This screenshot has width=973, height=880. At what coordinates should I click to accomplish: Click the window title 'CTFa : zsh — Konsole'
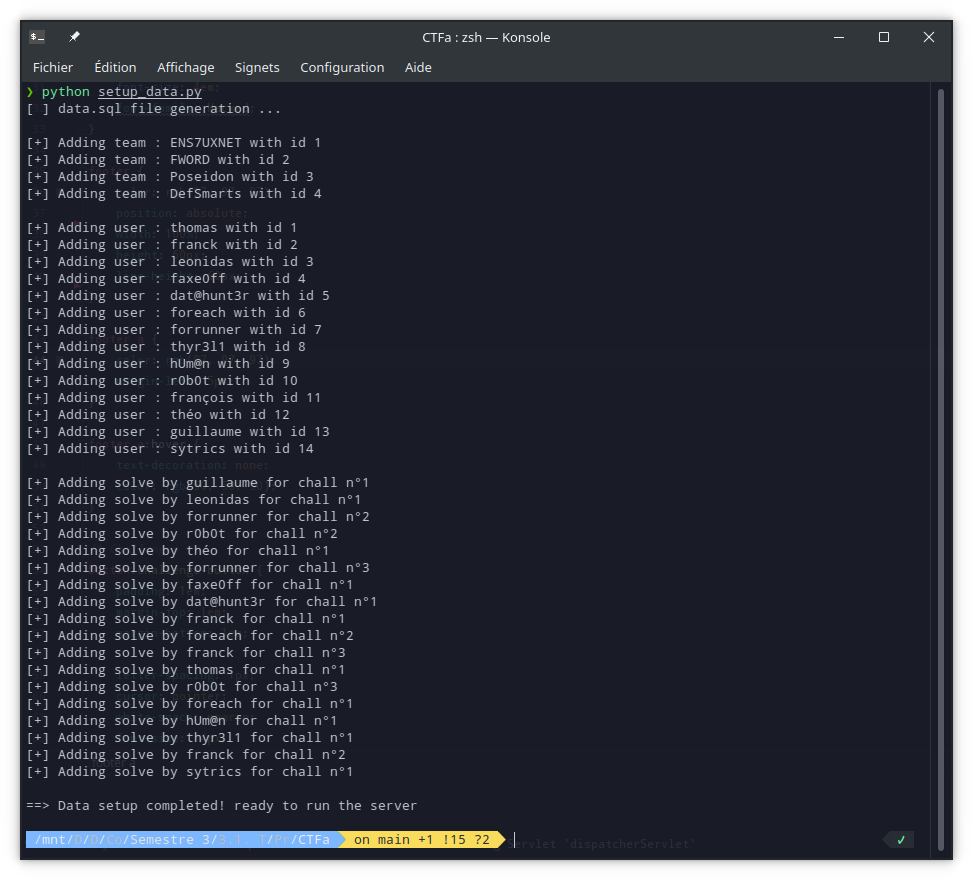click(x=486, y=37)
